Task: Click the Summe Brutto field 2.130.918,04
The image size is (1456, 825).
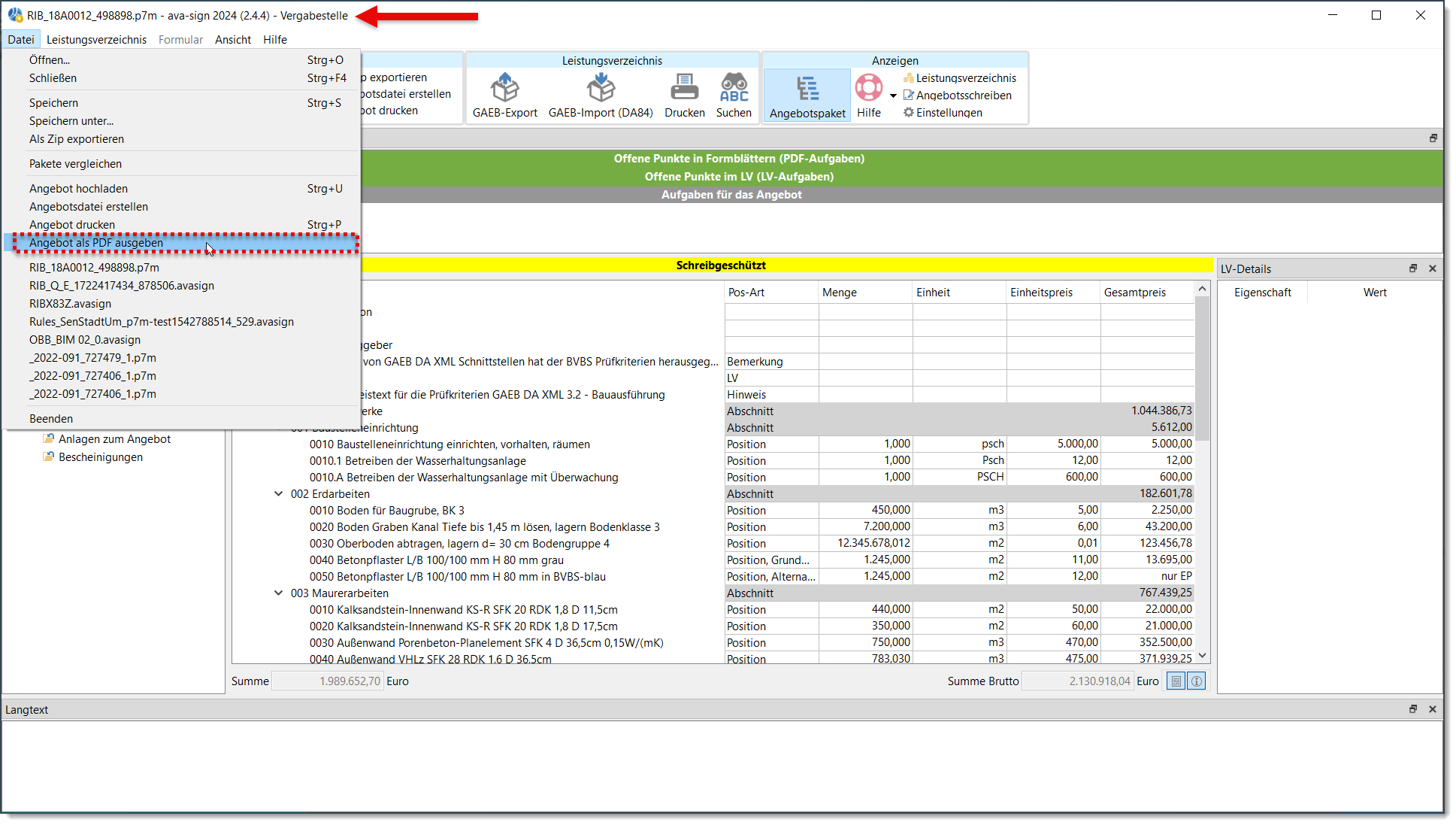Action: [x=1078, y=681]
